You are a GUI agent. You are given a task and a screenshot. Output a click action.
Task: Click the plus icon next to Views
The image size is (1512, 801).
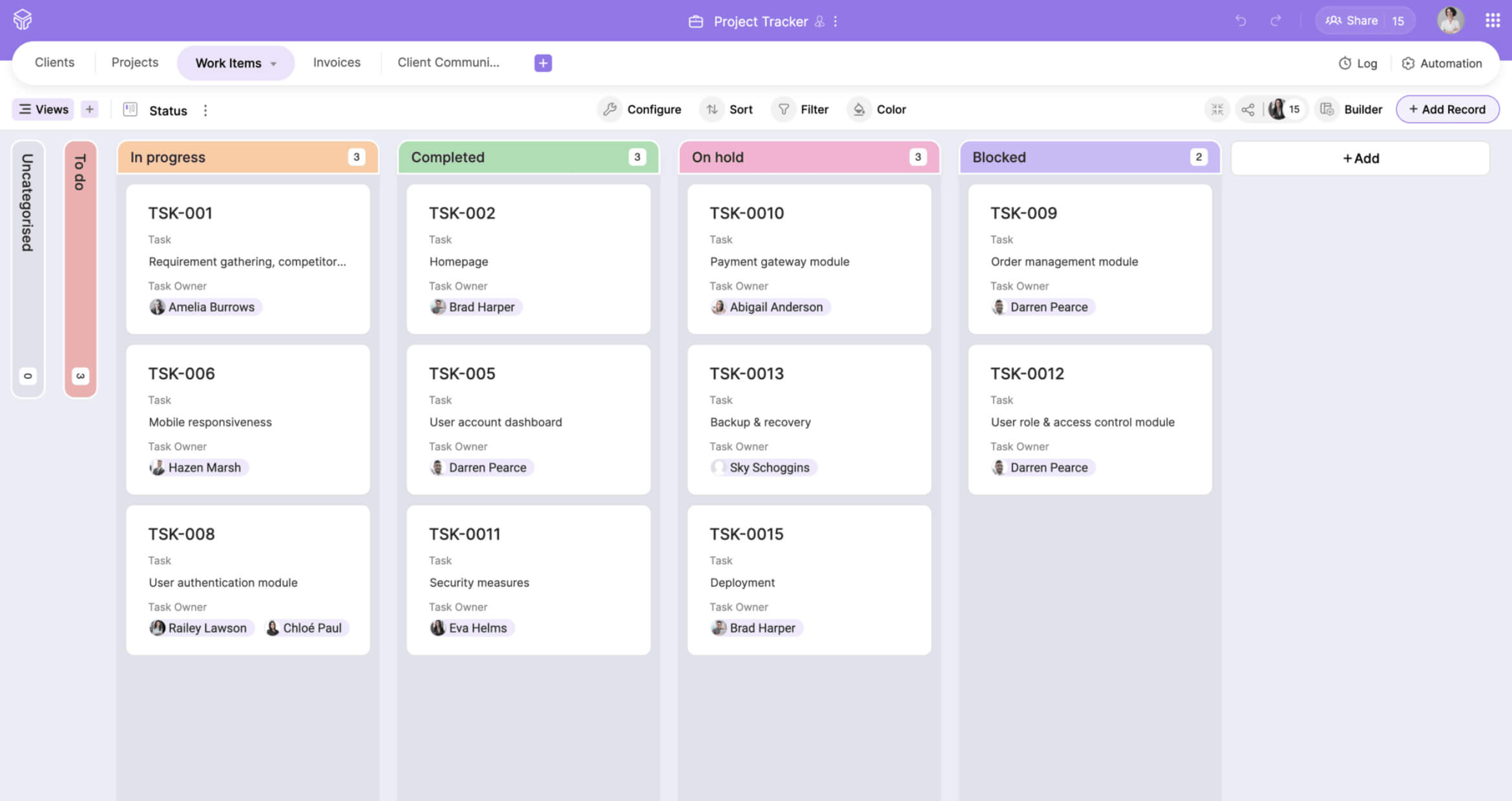pos(90,109)
